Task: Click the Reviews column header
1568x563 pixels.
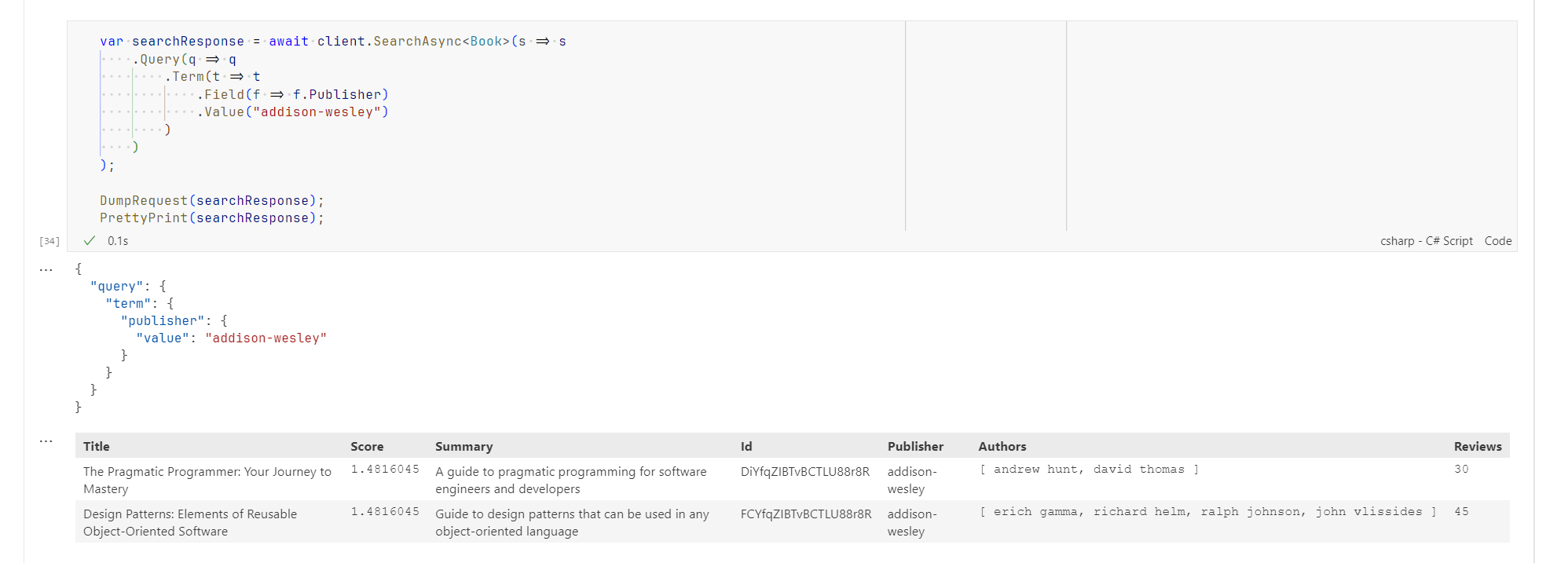Action: [1477, 446]
